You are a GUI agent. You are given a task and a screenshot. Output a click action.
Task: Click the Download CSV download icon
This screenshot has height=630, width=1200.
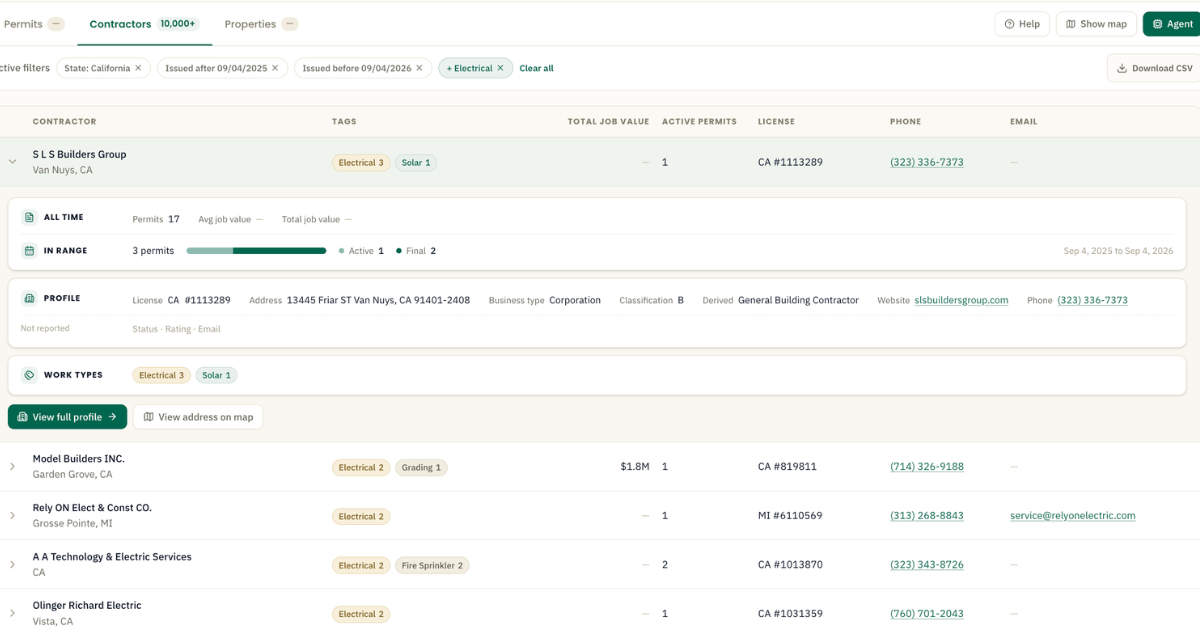click(x=1122, y=68)
